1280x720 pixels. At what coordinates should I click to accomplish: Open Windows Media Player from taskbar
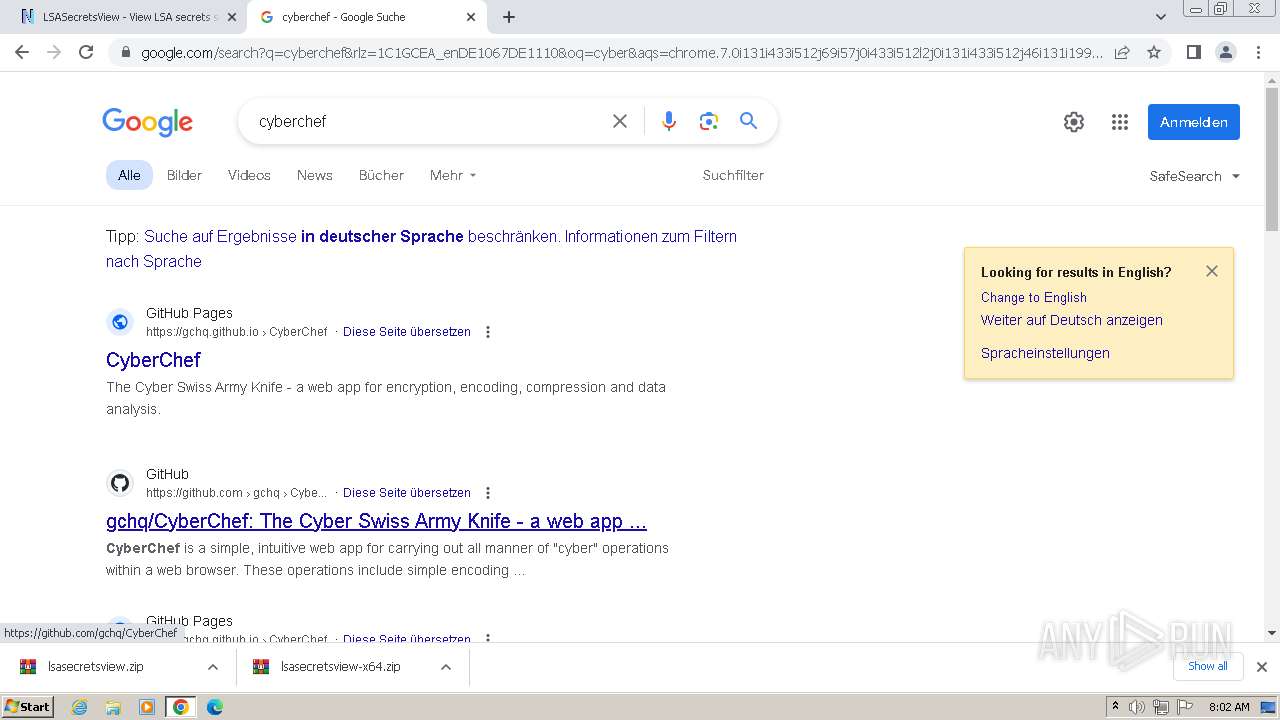pyautogui.click(x=147, y=707)
